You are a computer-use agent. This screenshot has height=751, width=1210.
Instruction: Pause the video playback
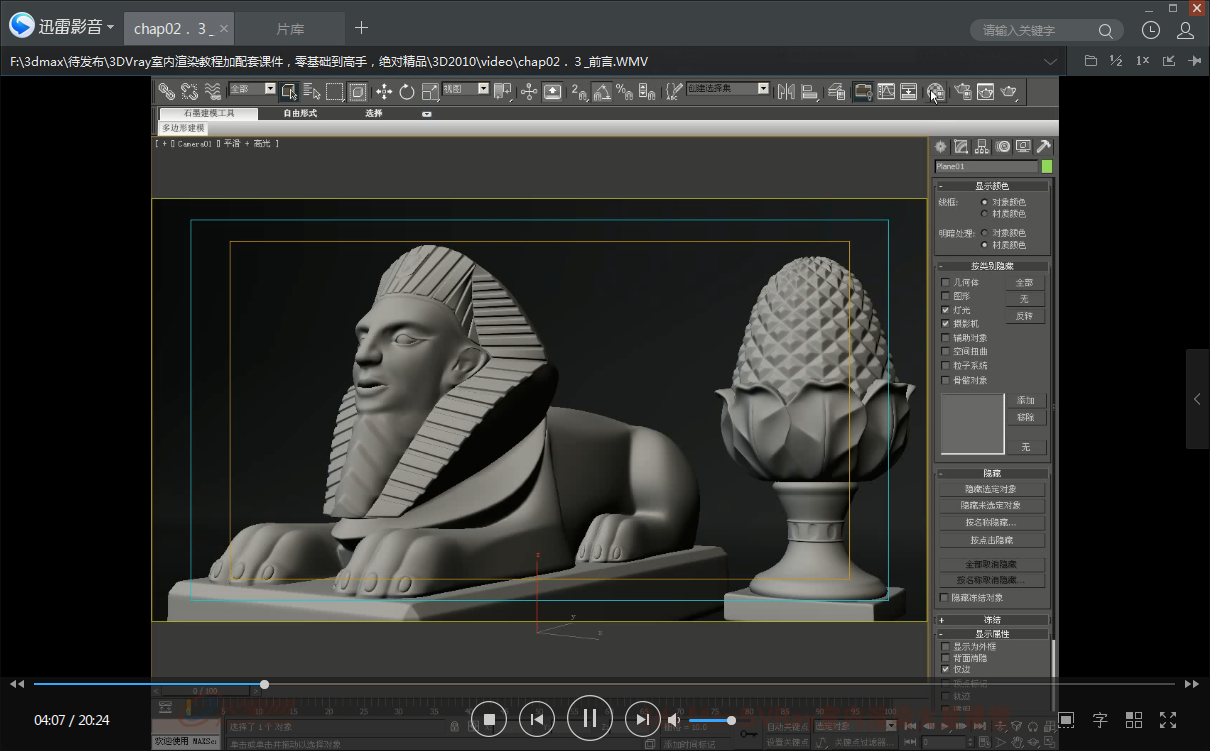[x=590, y=718]
